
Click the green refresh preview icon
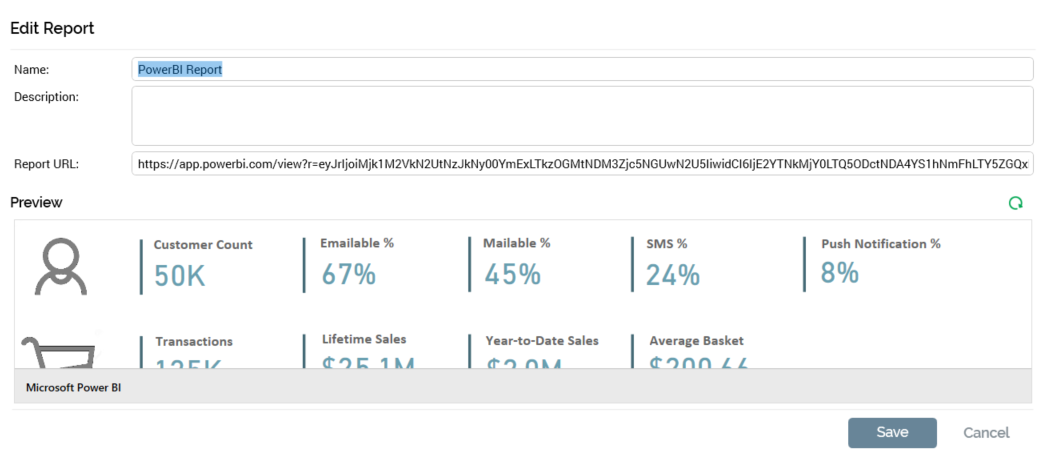tap(1015, 203)
